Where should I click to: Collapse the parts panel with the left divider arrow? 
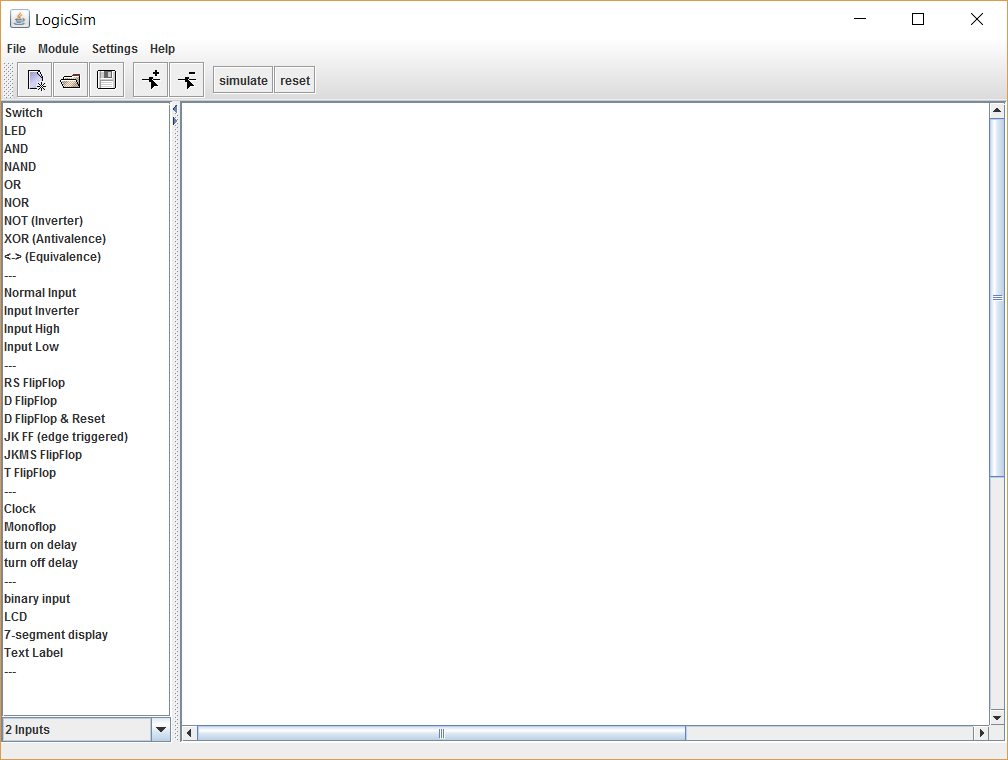point(175,108)
